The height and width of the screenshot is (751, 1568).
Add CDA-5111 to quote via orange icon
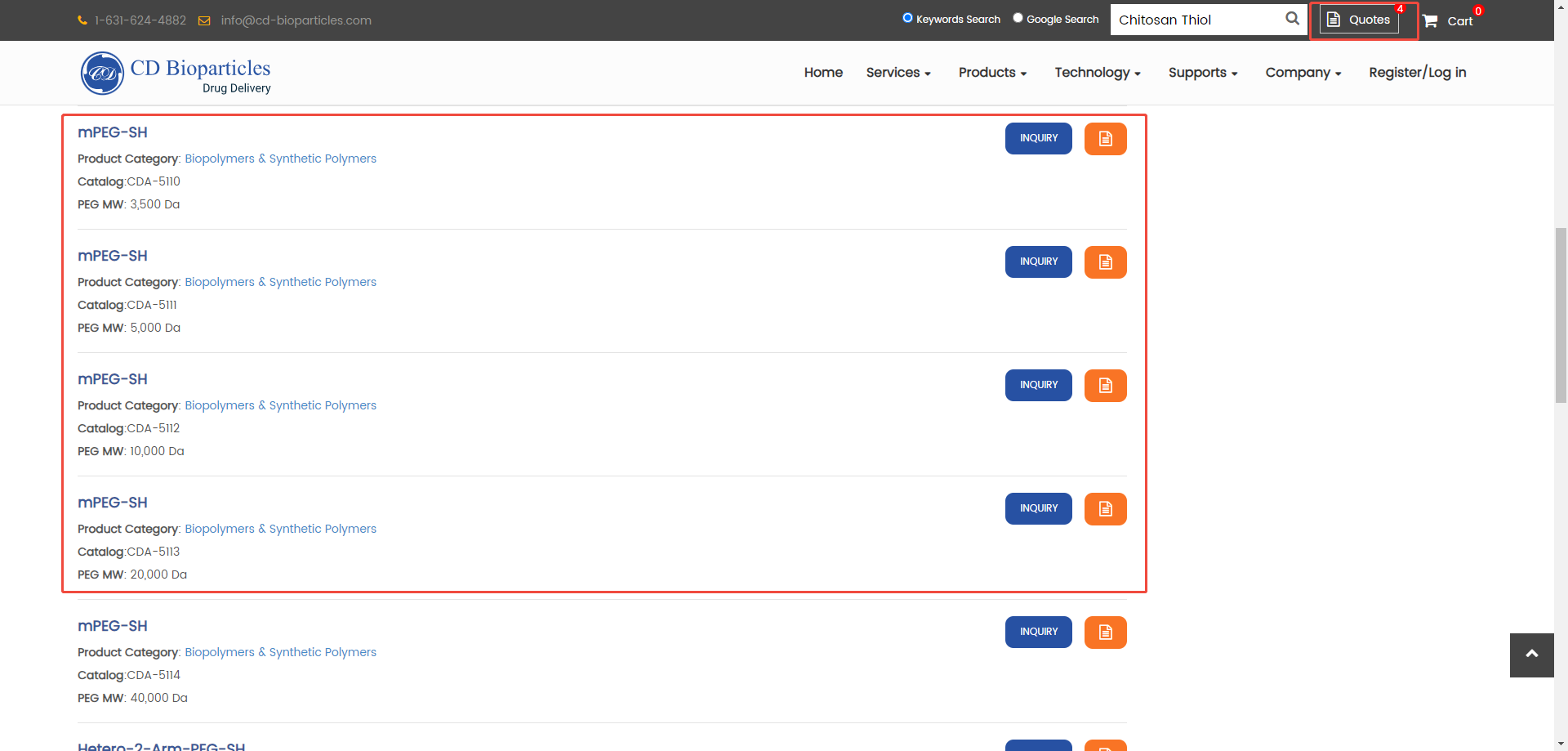pyautogui.click(x=1106, y=262)
